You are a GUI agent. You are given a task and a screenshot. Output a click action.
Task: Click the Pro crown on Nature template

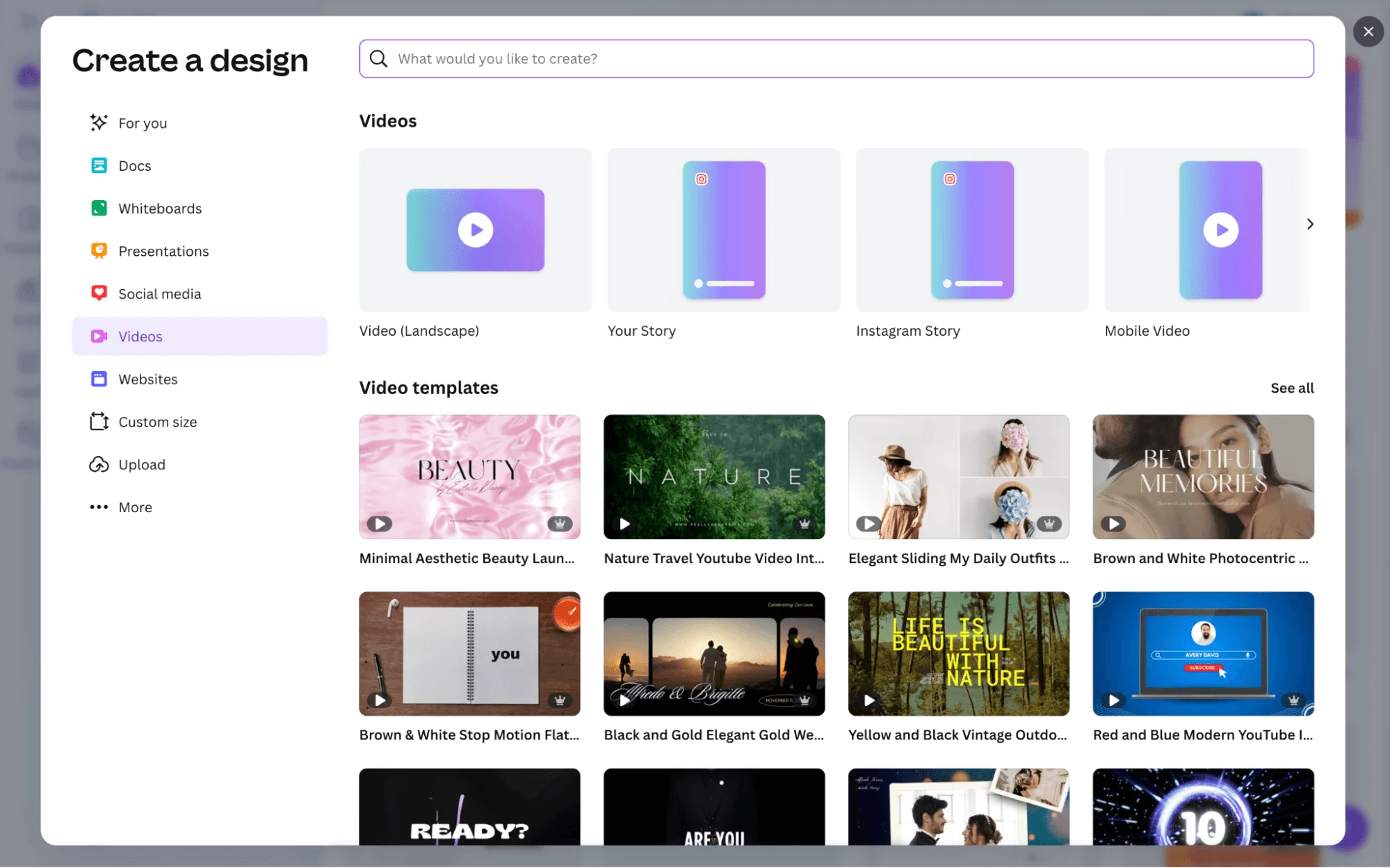click(805, 523)
